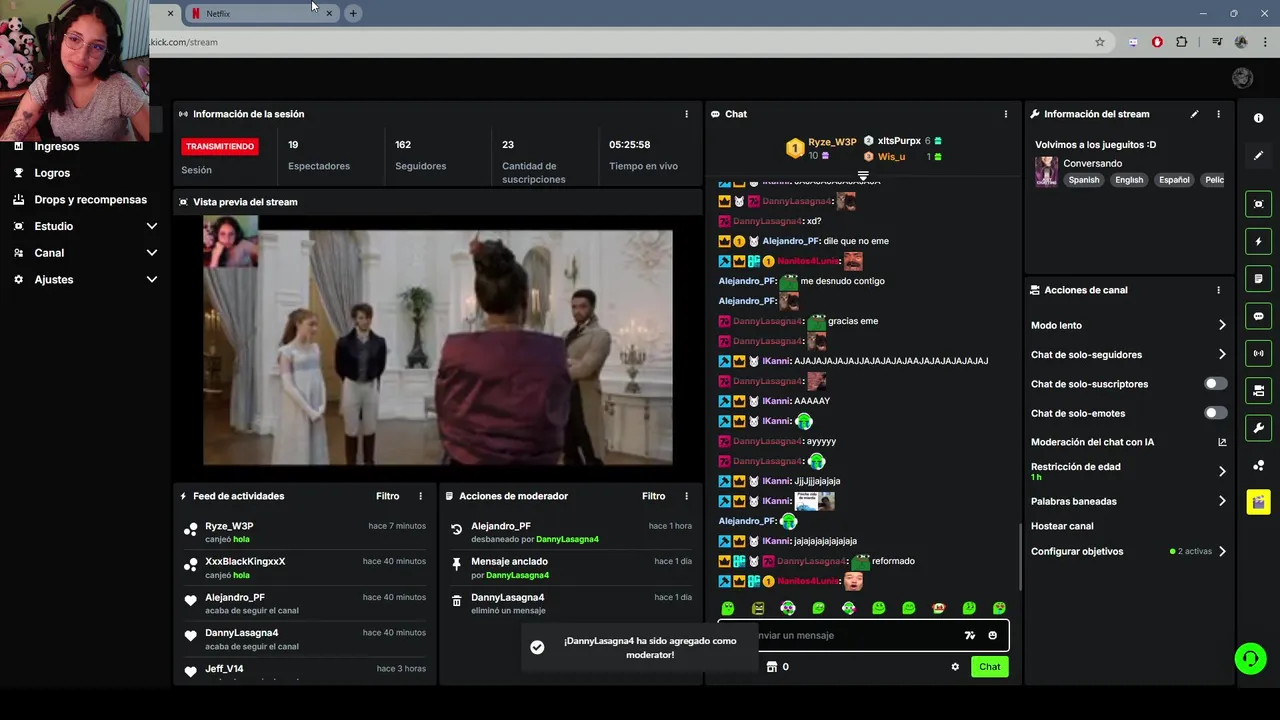Click the yellow clapperboard clip icon
This screenshot has width=1280, height=720.
pyautogui.click(x=1258, y=502)
